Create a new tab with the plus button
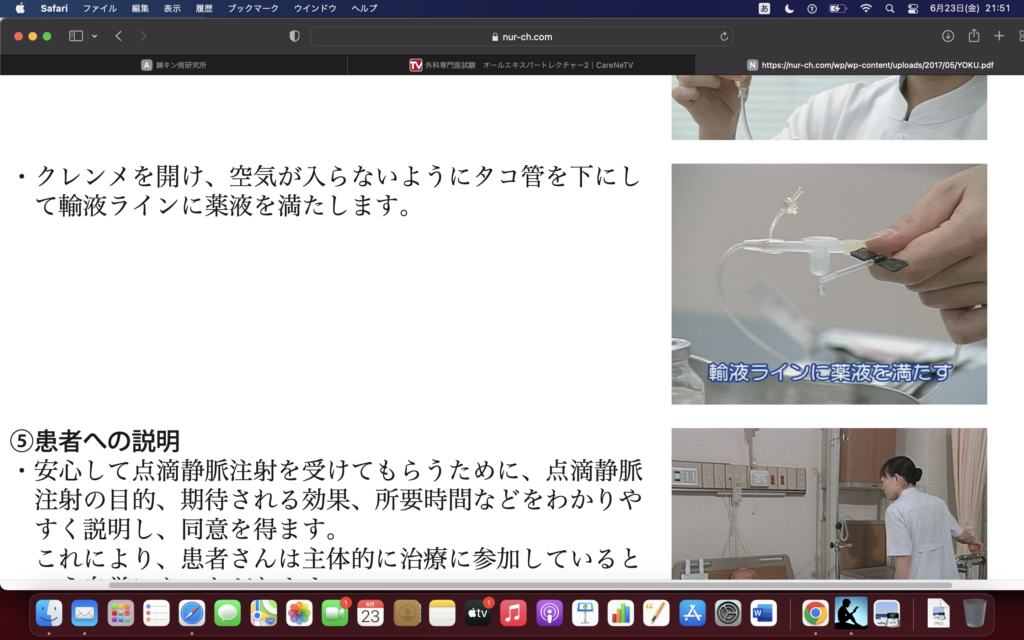The image size is (1024, 640). click(x=997, y=35)
